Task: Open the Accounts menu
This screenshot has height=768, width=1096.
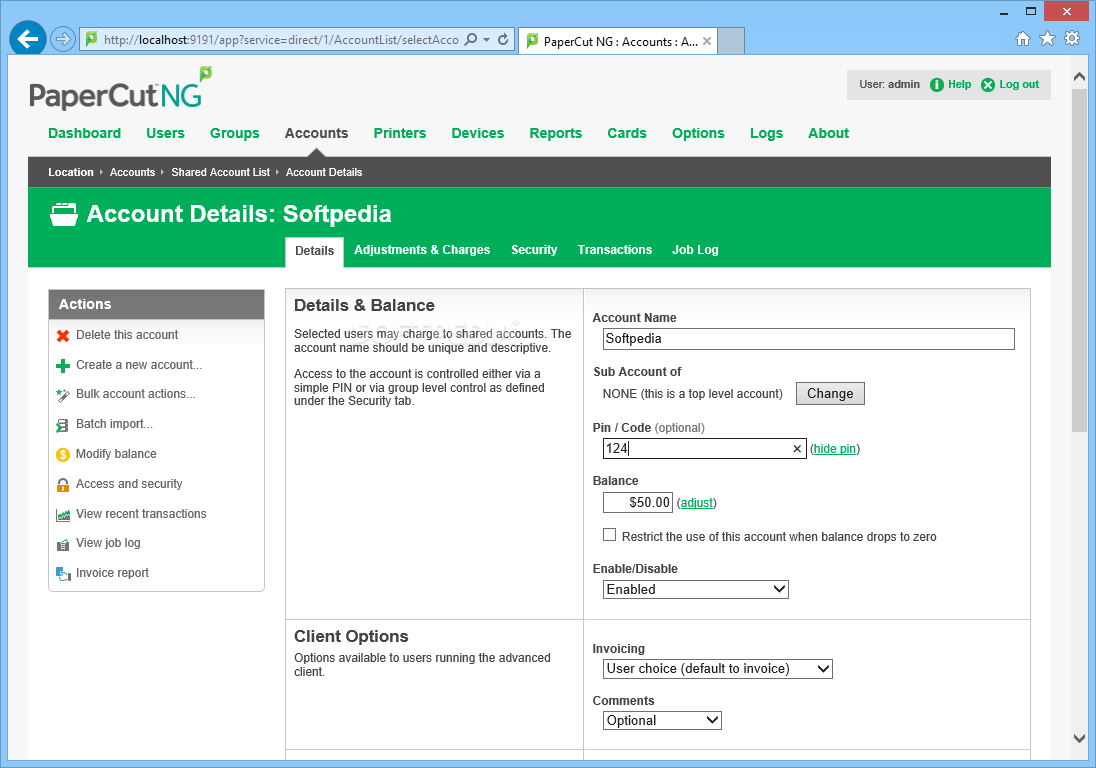Action: click(316, 133)
